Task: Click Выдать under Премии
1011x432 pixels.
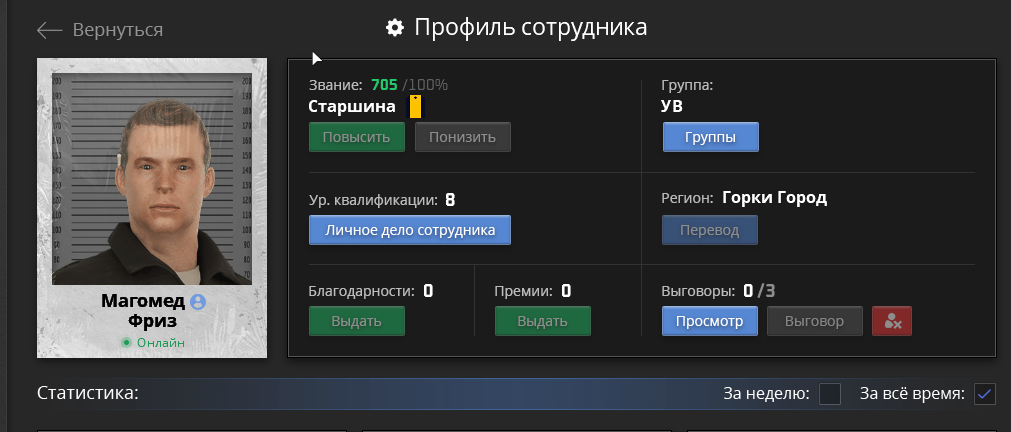Action: [543, 321]
